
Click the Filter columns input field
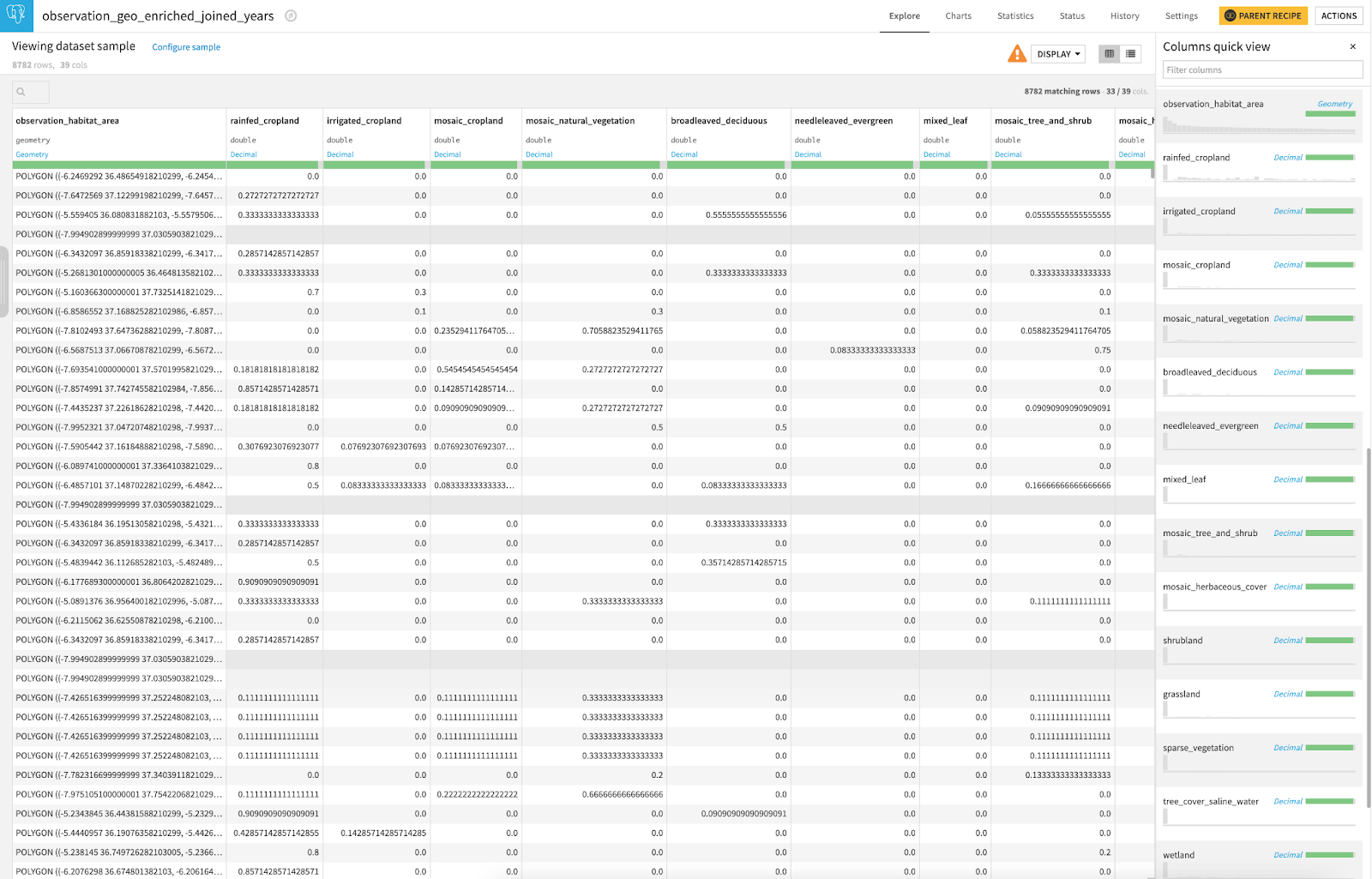[x=1262, y=70]
